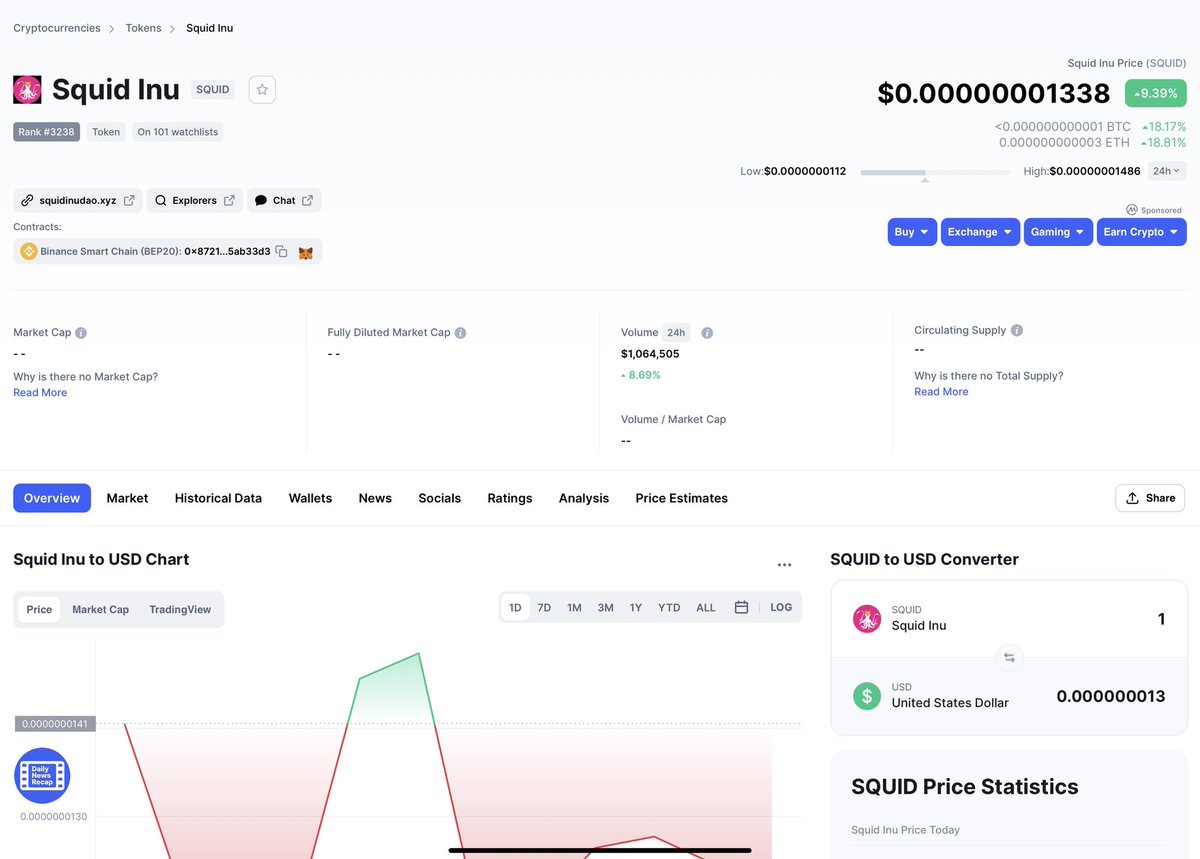Image resolution: width=1200 pixels, height=859 pixels.
Task: Switch to the Wallets tab
Action: click(310, 498)
